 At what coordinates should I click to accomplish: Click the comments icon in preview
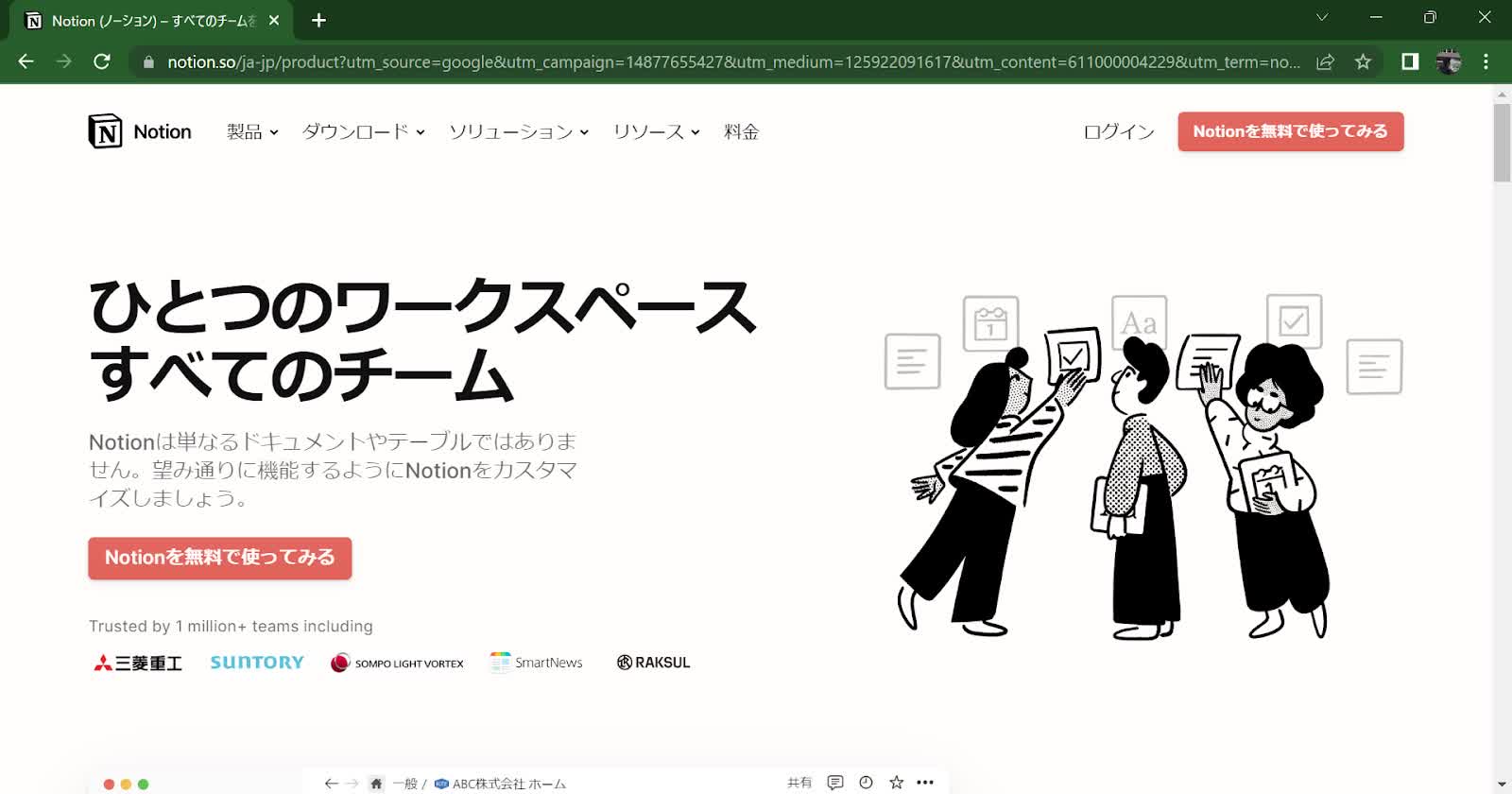(x=835, y=783)
